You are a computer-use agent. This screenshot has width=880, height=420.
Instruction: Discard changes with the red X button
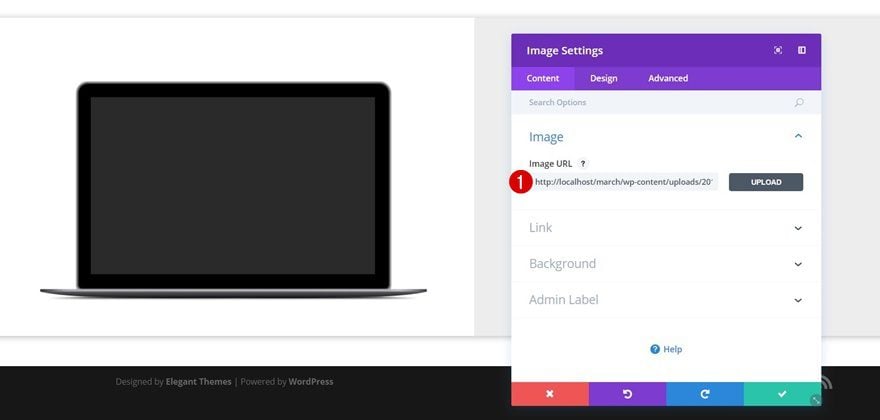tap(550, 394)
